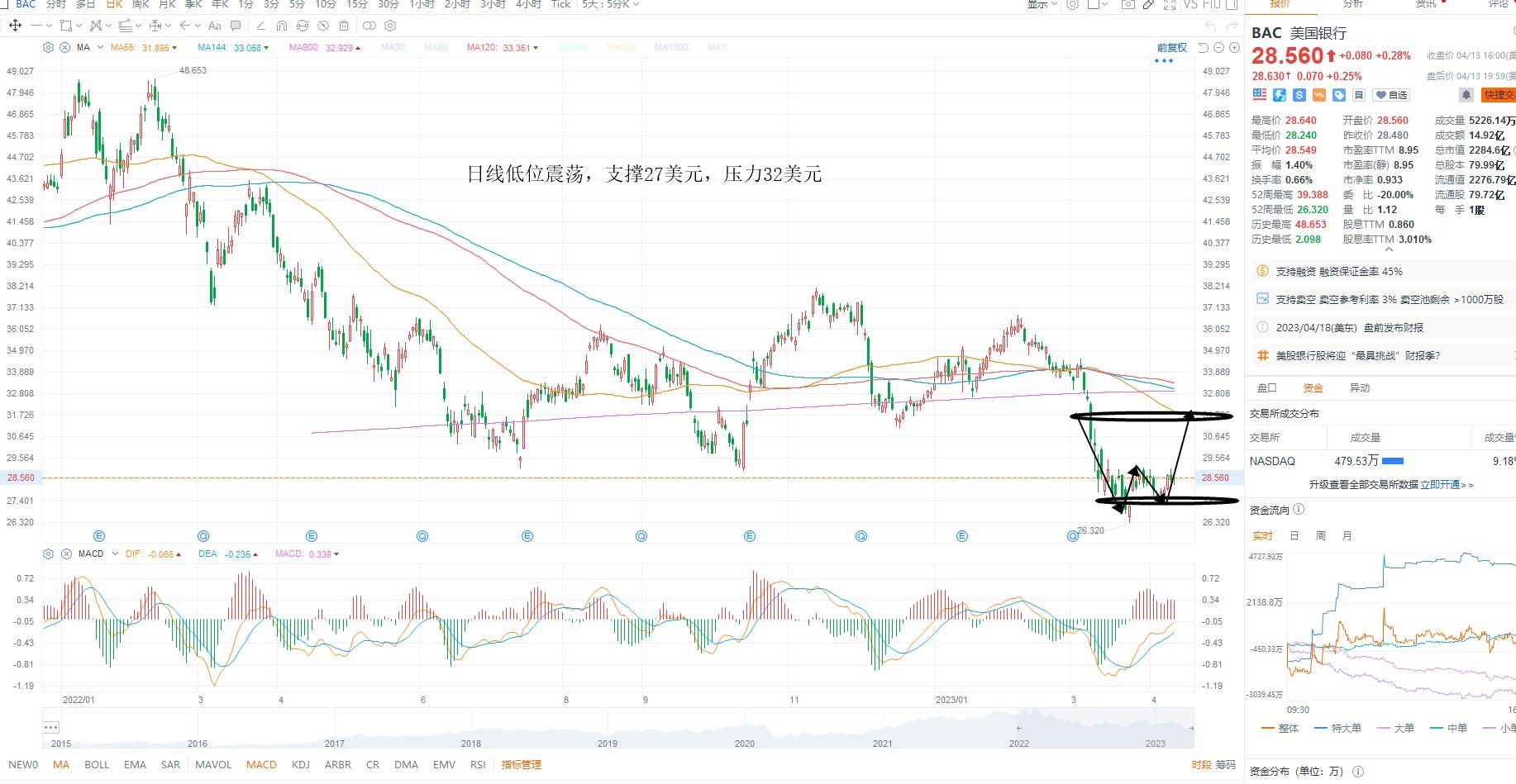Open the 前复权 adjustment option
The image size is (1516, 784).
coord(1171,47)
